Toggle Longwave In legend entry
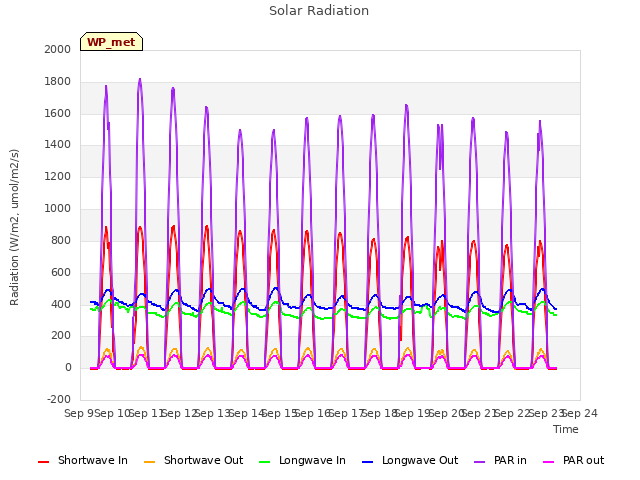This screenshot has height=480, width=640. click(302, 460)
